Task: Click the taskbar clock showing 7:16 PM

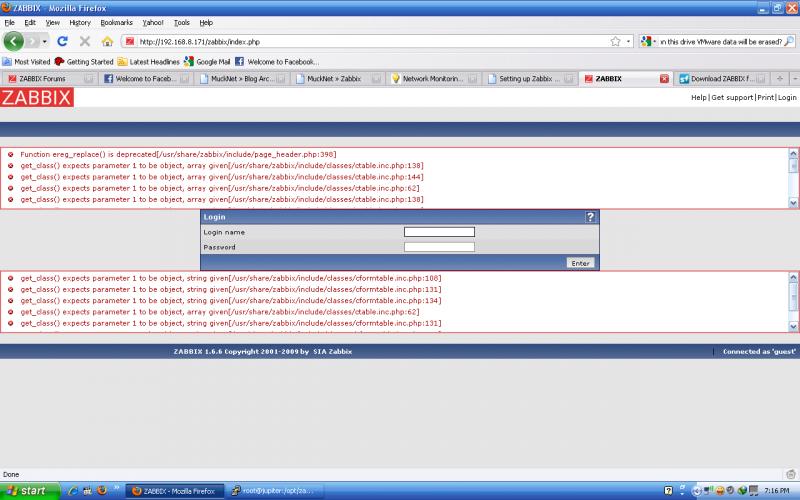Action: coord(777,491)
